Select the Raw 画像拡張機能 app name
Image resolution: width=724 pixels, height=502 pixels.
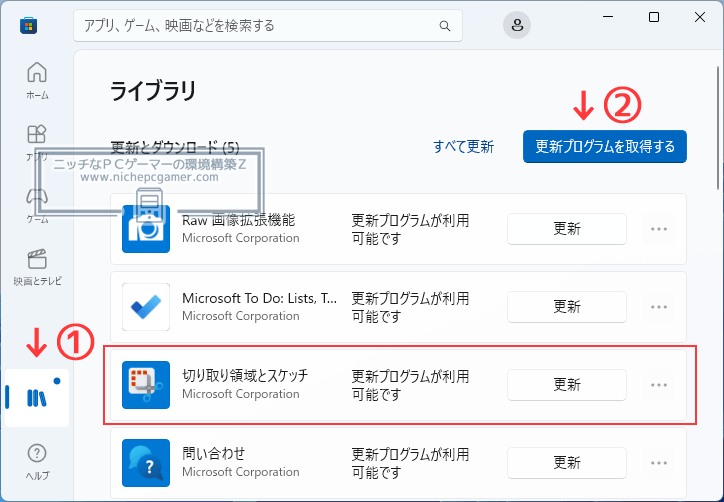point(238,220)
